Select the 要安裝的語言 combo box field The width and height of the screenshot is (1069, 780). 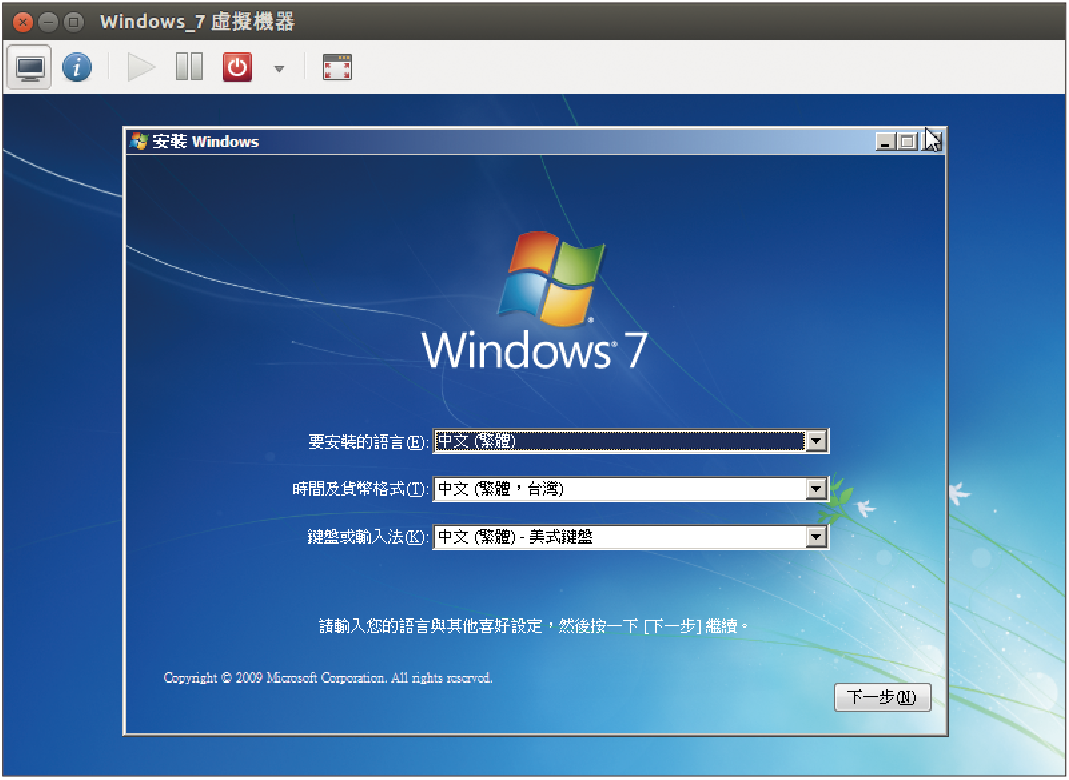[631, 441]
